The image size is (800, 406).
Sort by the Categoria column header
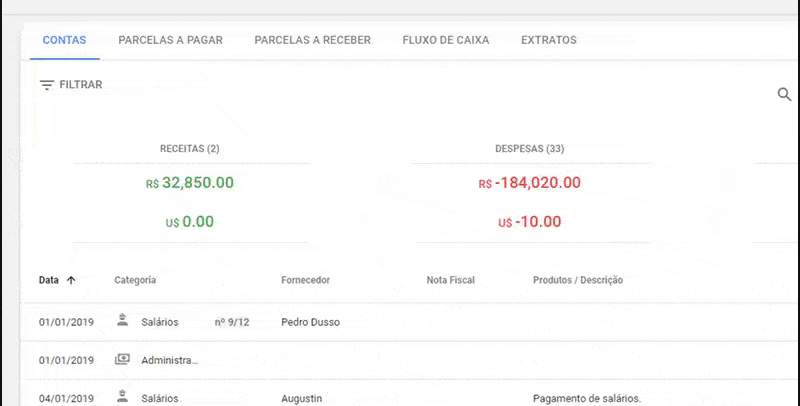click(135, 280)
